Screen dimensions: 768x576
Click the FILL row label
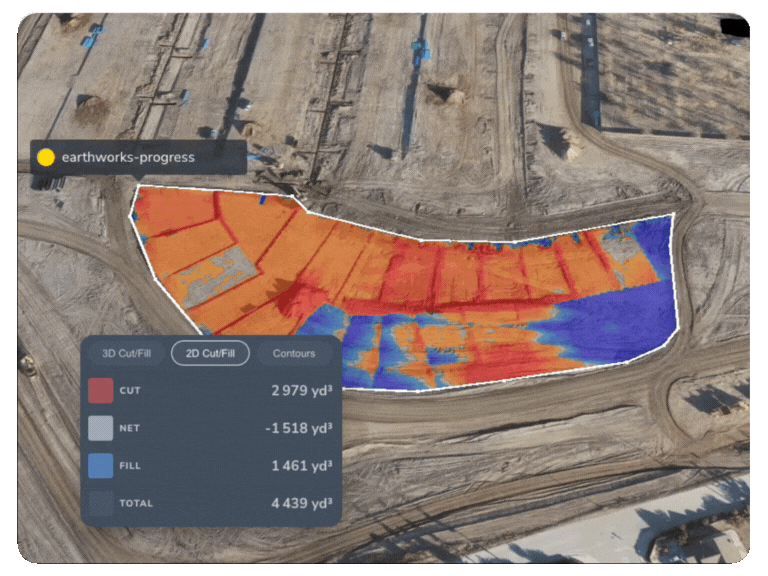click(130, 465)
